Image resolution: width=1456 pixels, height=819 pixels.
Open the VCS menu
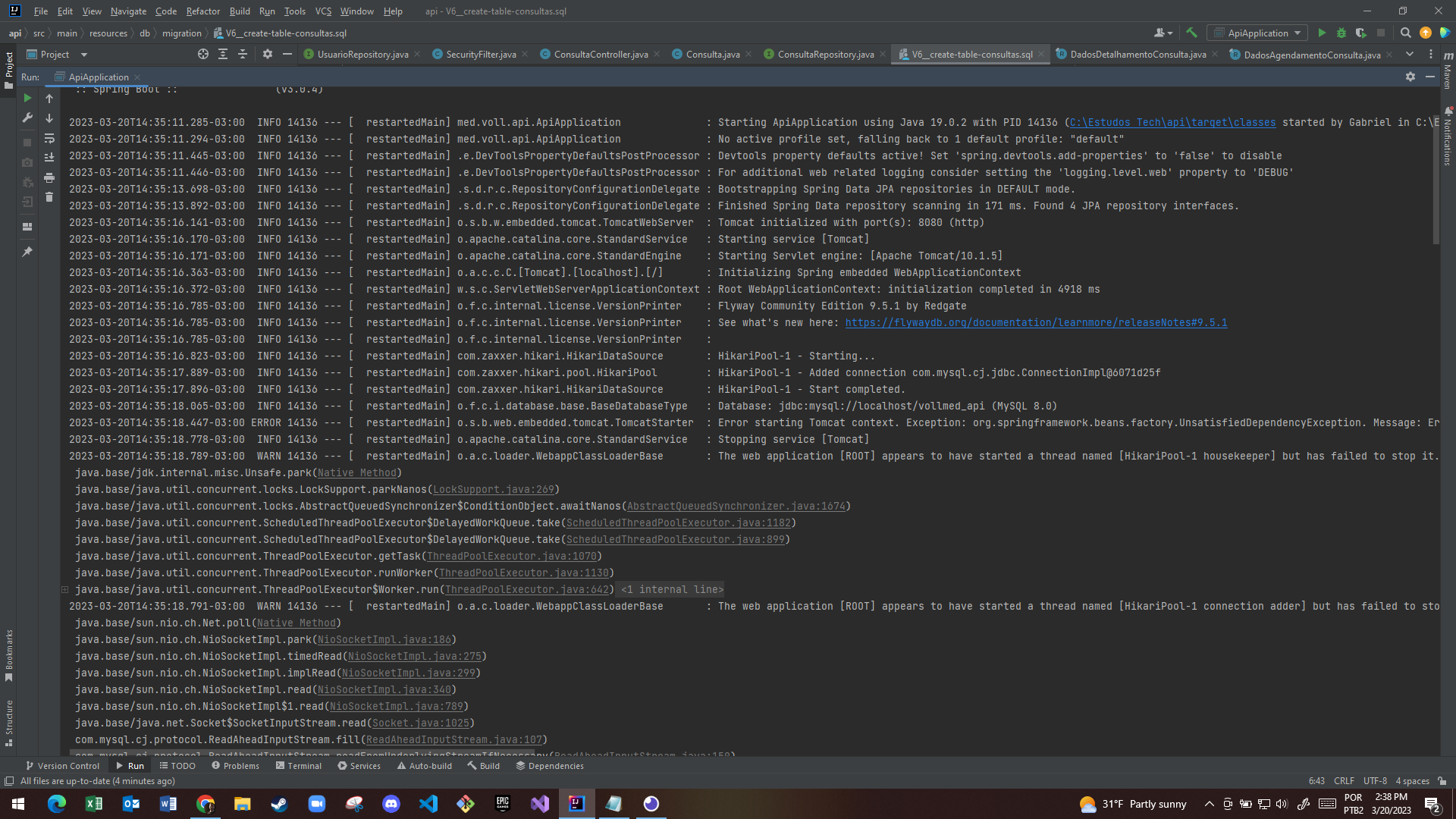pyautogui.click(x=323, y=11)
